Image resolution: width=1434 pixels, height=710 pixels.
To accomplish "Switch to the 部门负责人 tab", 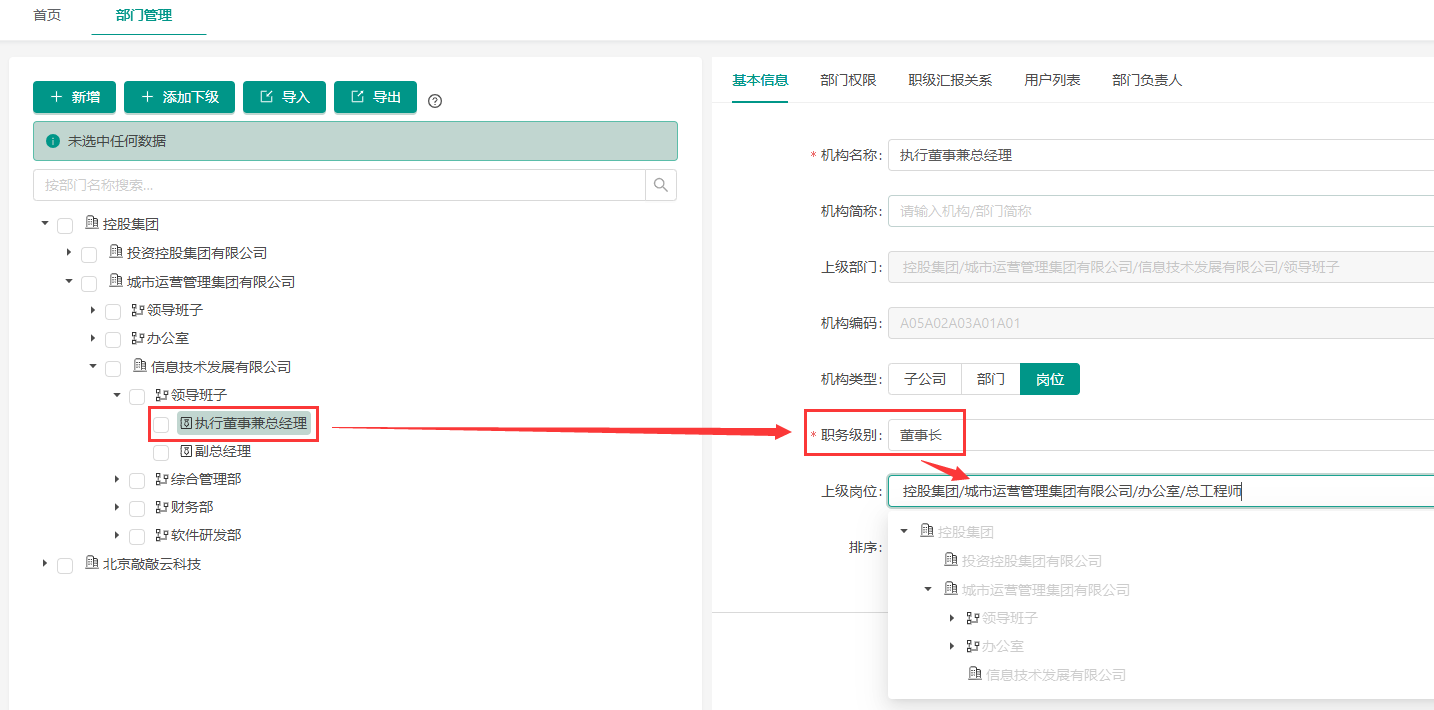I will click(x=1147, y=80).
